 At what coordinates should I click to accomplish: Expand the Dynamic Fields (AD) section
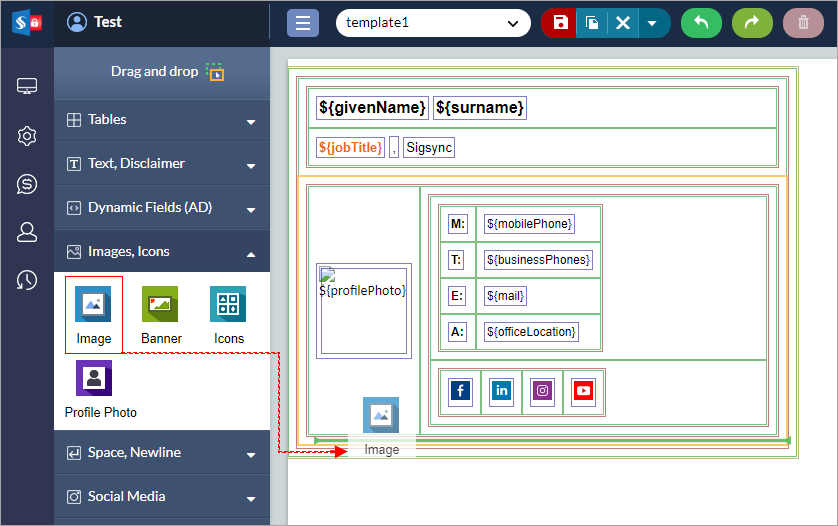pos(161,208)
